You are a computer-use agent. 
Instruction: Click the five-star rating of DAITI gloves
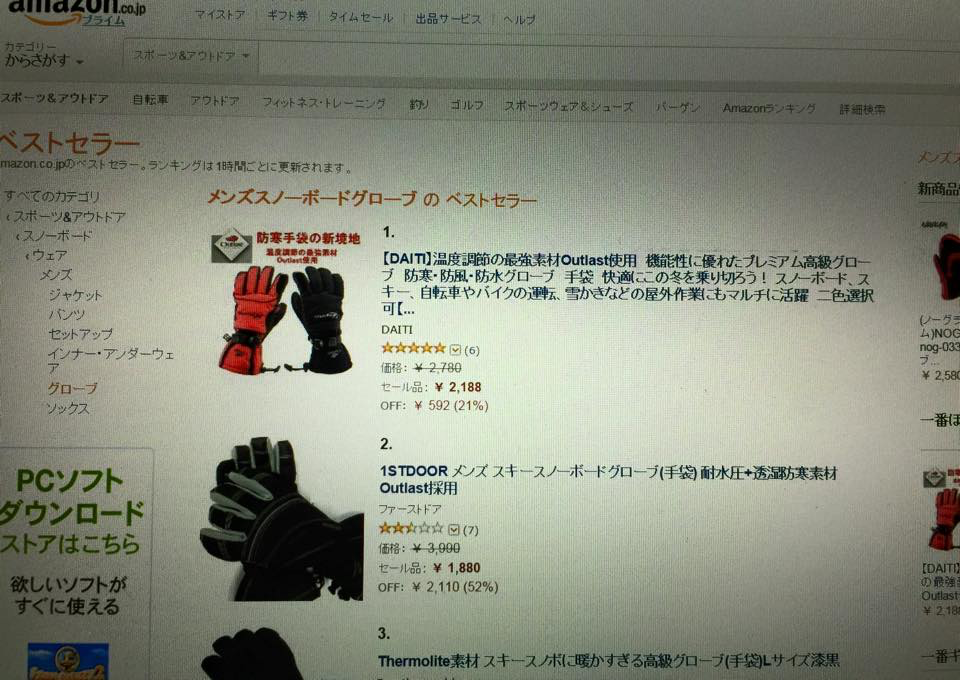pos(413,349)
